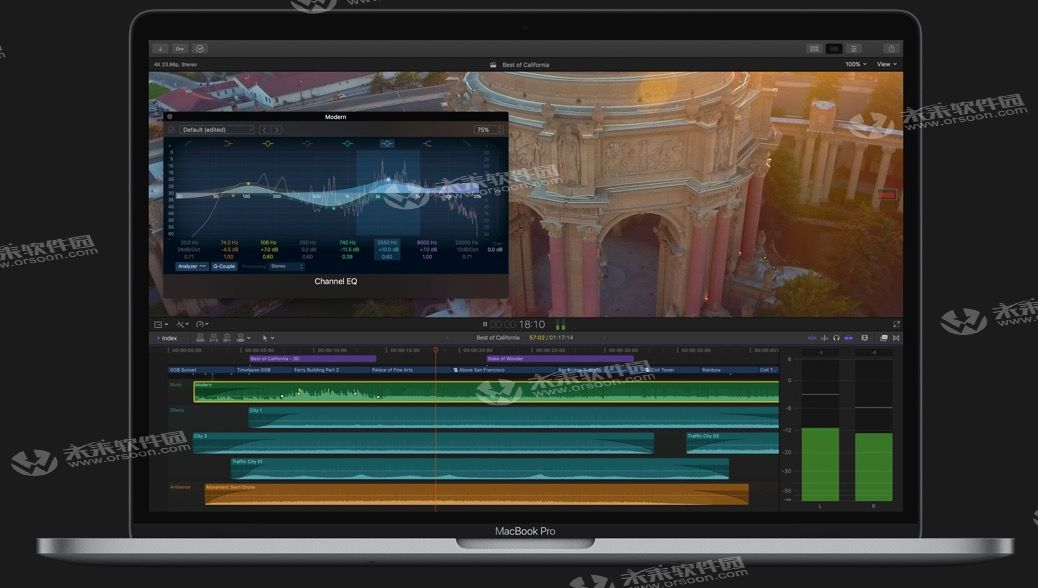The image size is (1038, 588).
Task: Enable the high-pass filter band icon
Action: [189, 144]
